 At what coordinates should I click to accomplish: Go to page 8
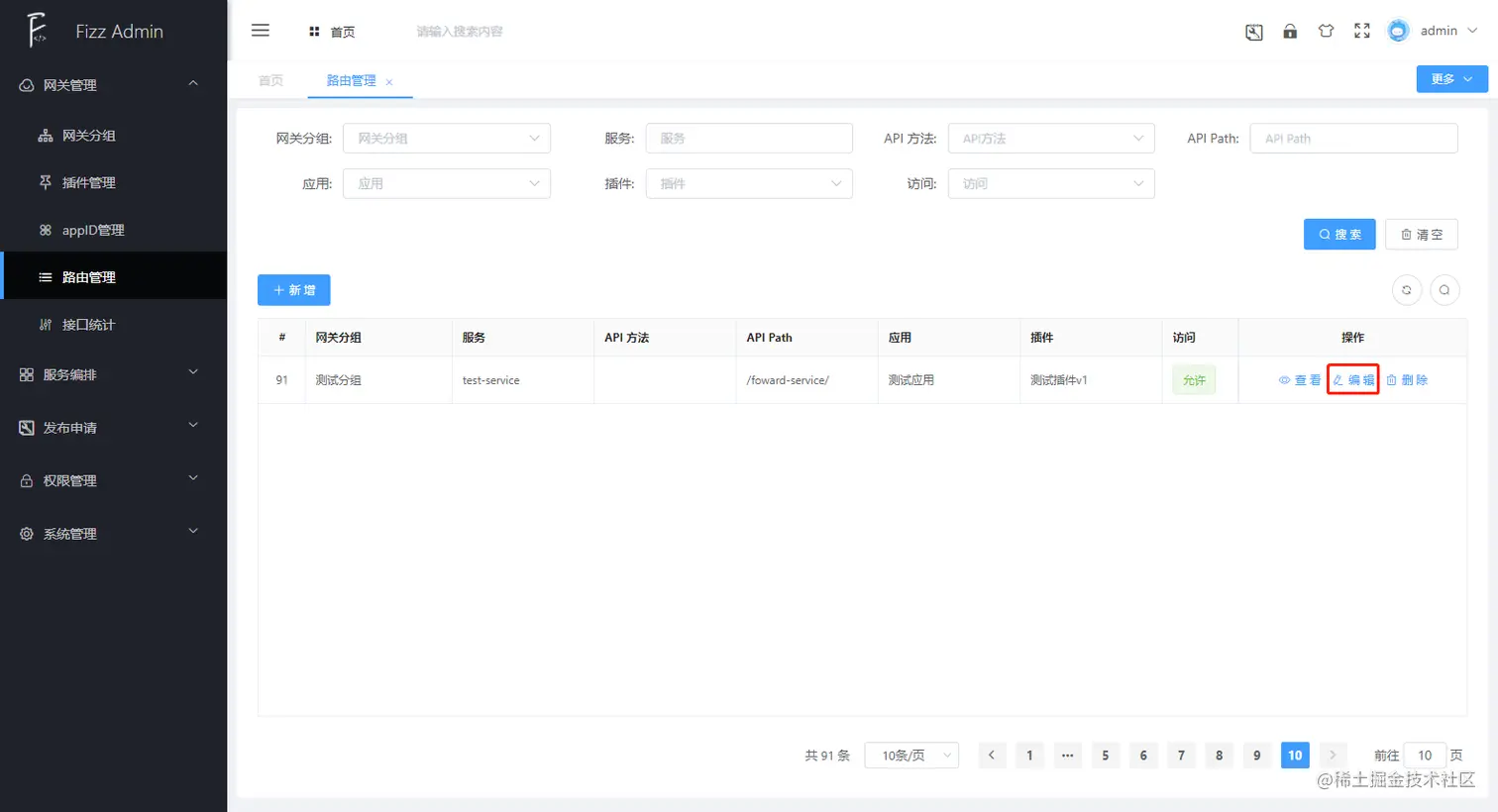(1219, 756)
